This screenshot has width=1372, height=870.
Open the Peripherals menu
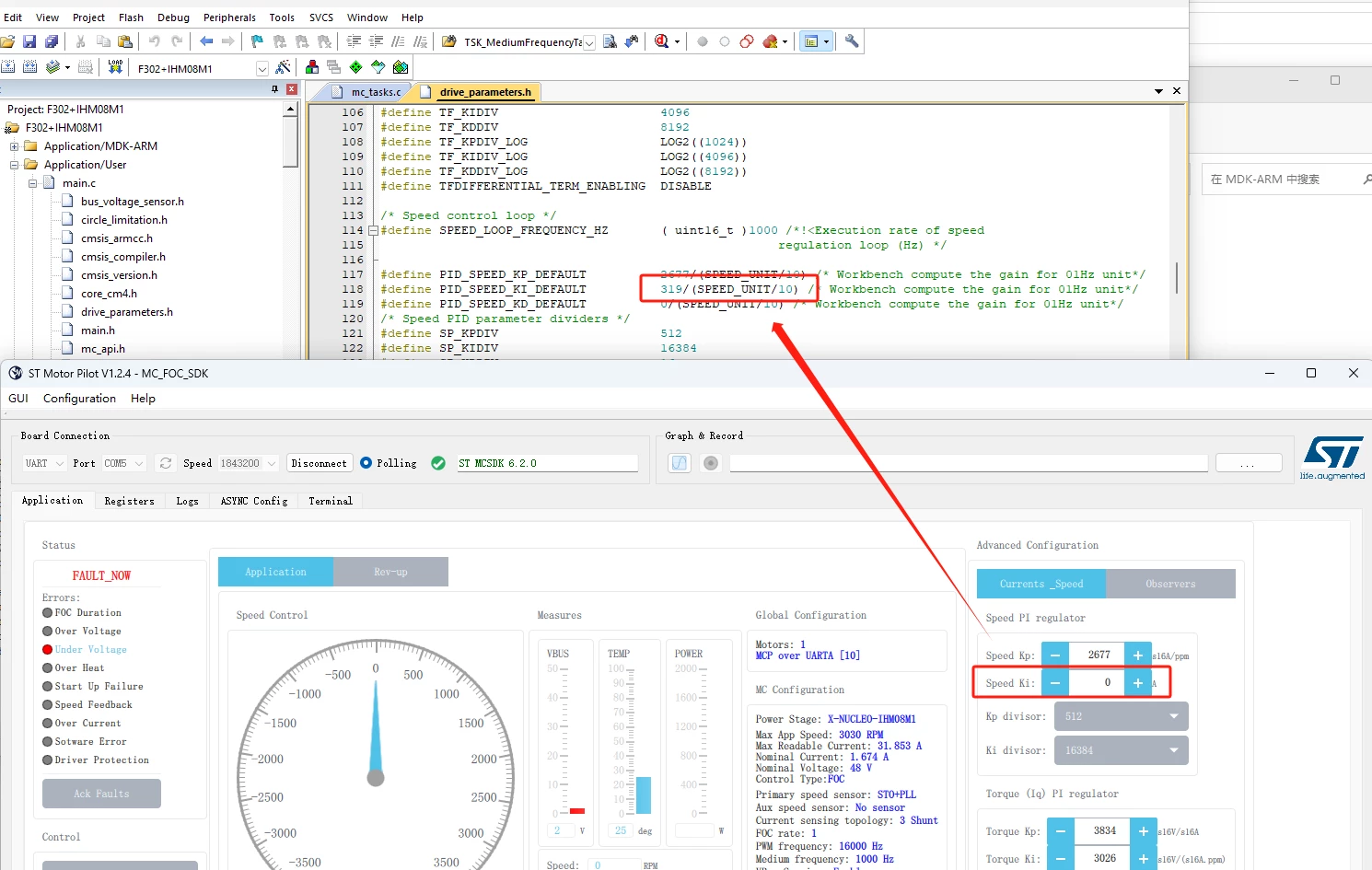229,17
